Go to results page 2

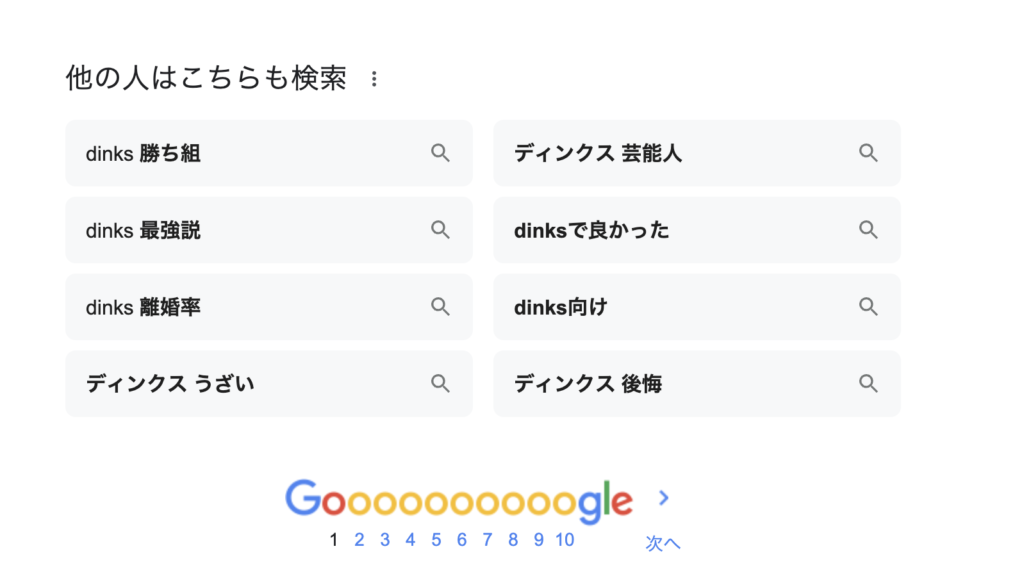tap(359, 540)
